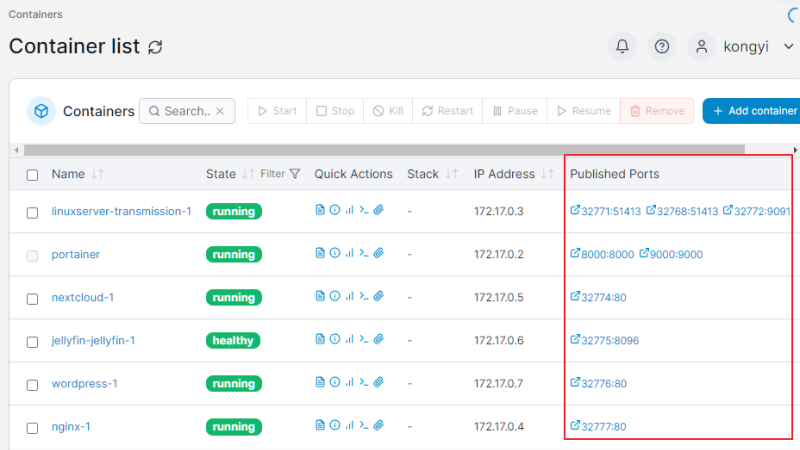Expand the kongyi user menu chevron
This screenshot has height=450, width=800.
pyautogui.click(x=788, y=46)
